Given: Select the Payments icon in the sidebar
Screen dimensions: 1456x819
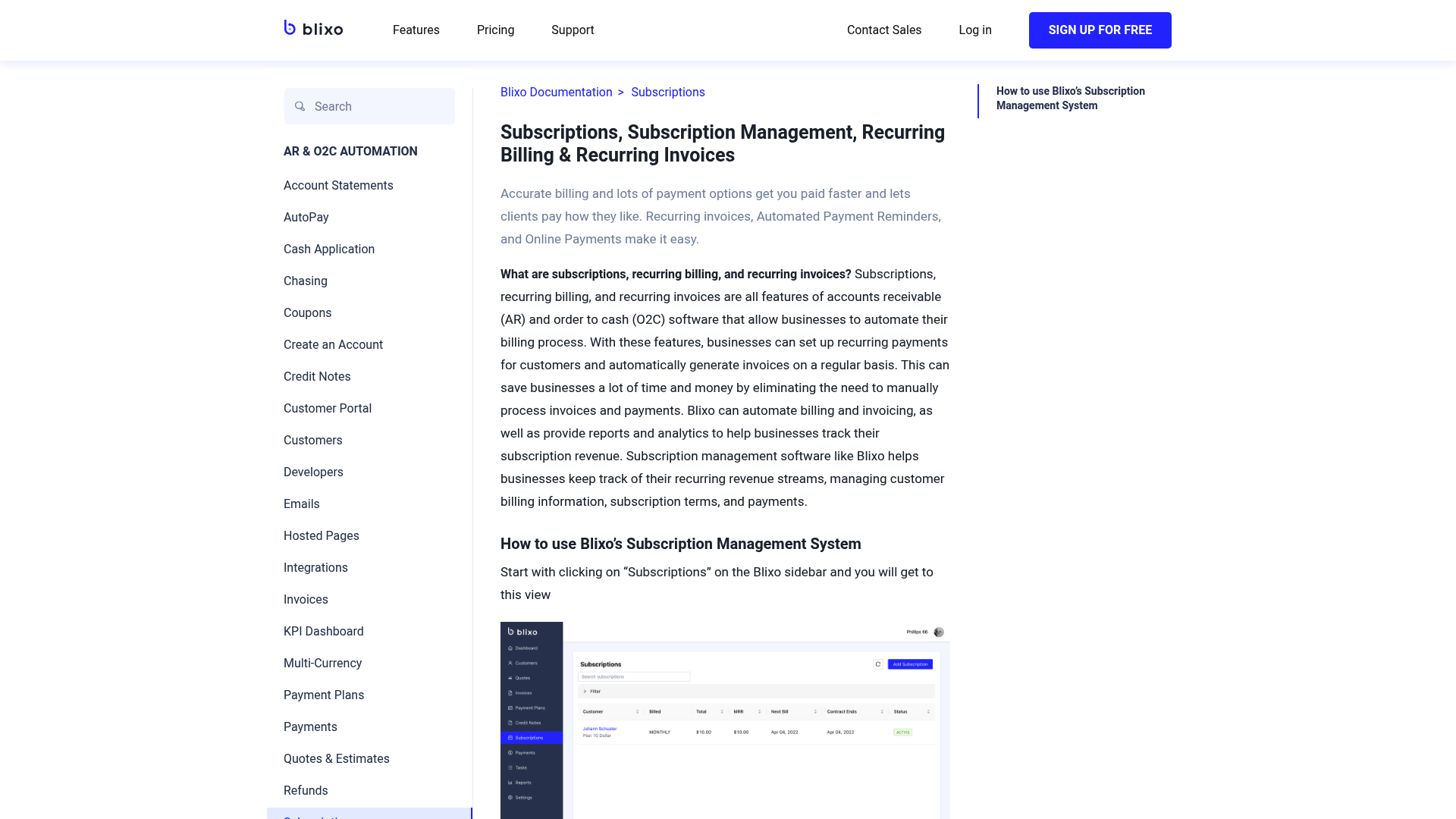Looking at the screenshot, I should pos(510,752).
